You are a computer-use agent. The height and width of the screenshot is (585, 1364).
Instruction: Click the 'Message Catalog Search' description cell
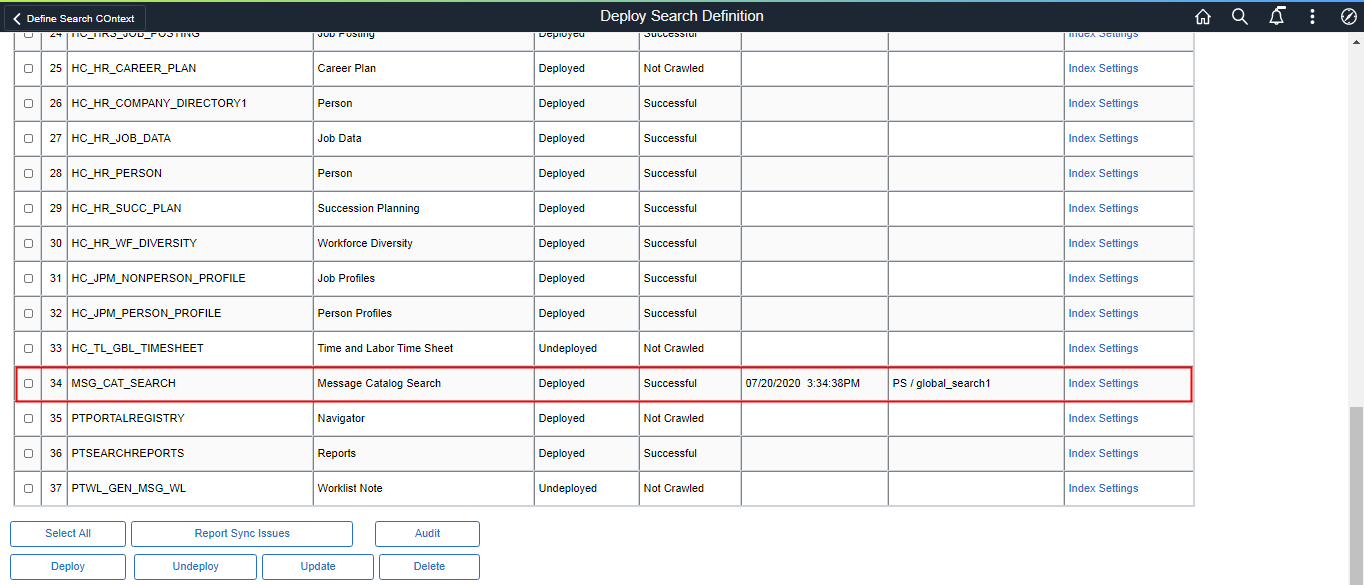click(423, 384)
